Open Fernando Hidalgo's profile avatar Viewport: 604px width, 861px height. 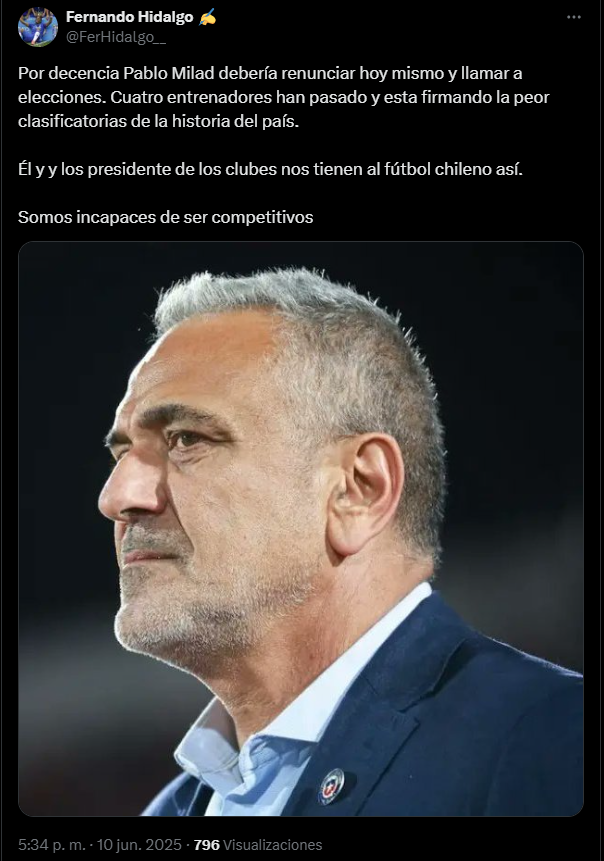(37, 27)
